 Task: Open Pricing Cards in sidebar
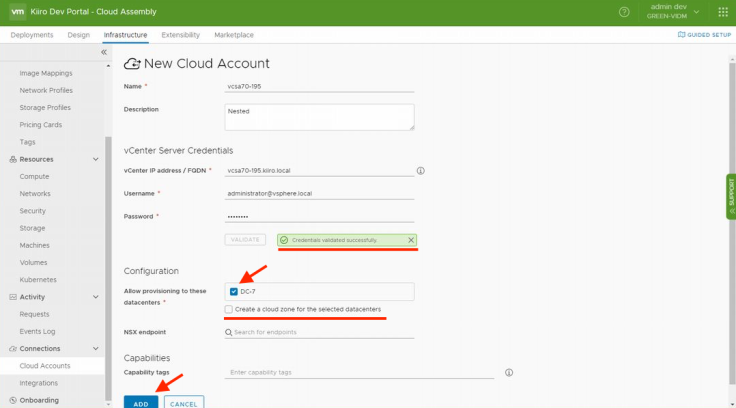tap(40, 125)
